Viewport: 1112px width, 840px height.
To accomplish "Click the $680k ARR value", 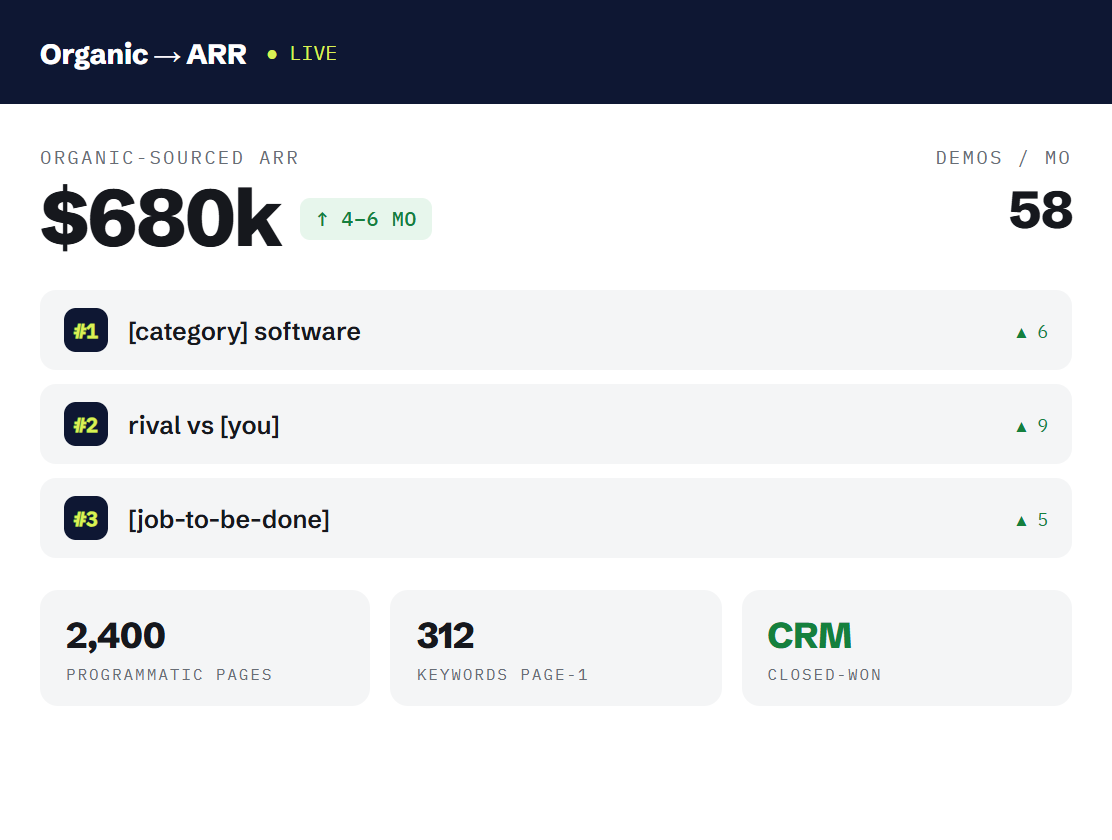I will pyautogui.click(x=161, y=219).
